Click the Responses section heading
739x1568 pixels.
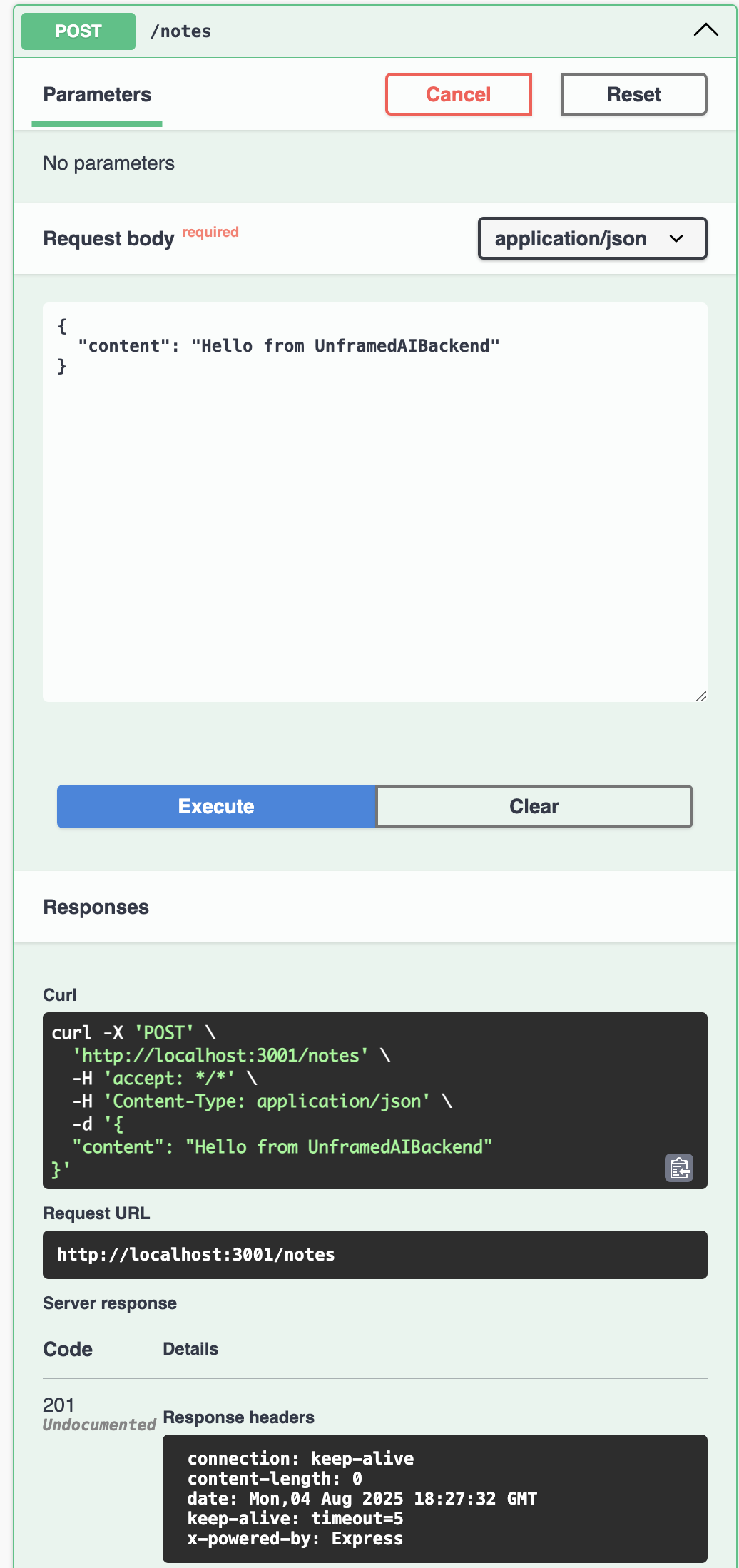(x=96, y=907)
